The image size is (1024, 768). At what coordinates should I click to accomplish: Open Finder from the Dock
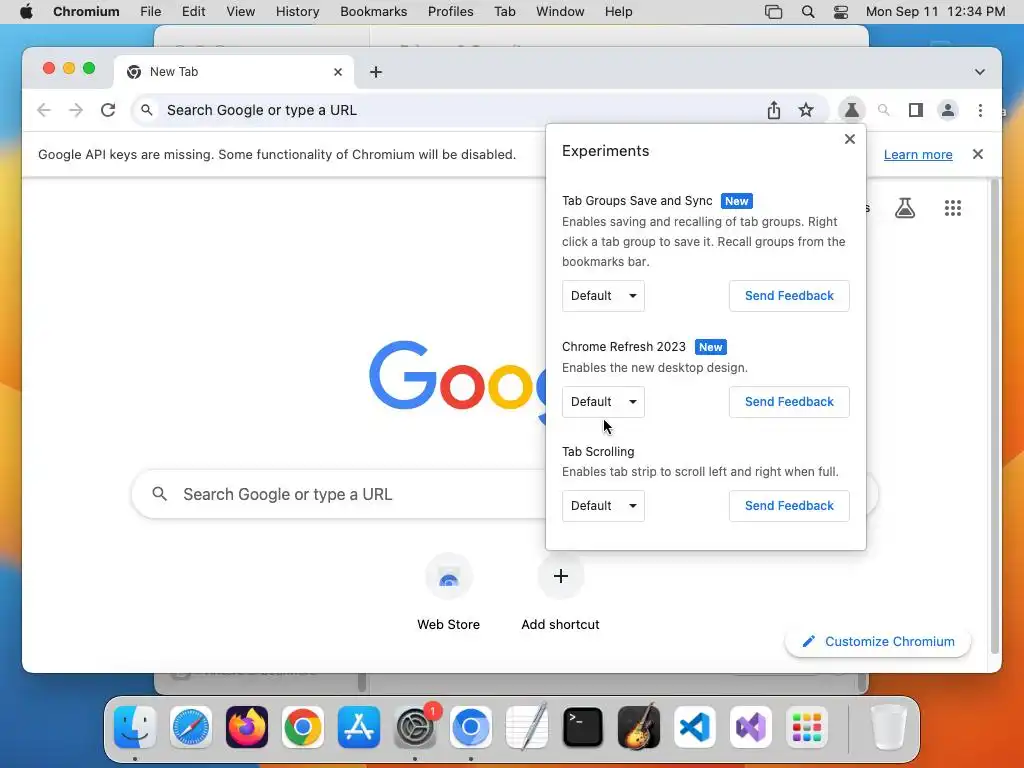point(135,727)
